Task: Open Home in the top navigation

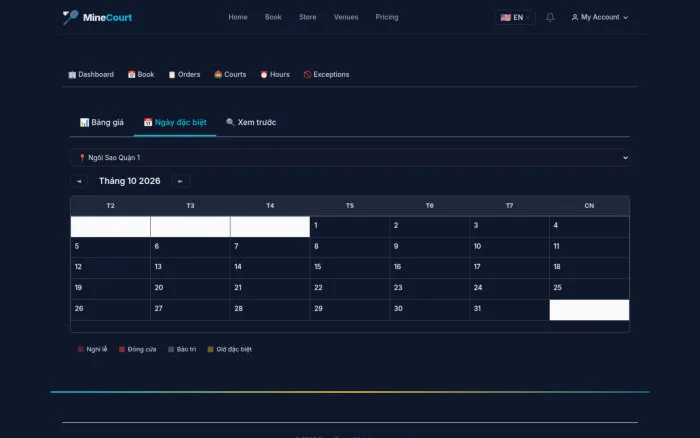Action: tap(238, 17)
